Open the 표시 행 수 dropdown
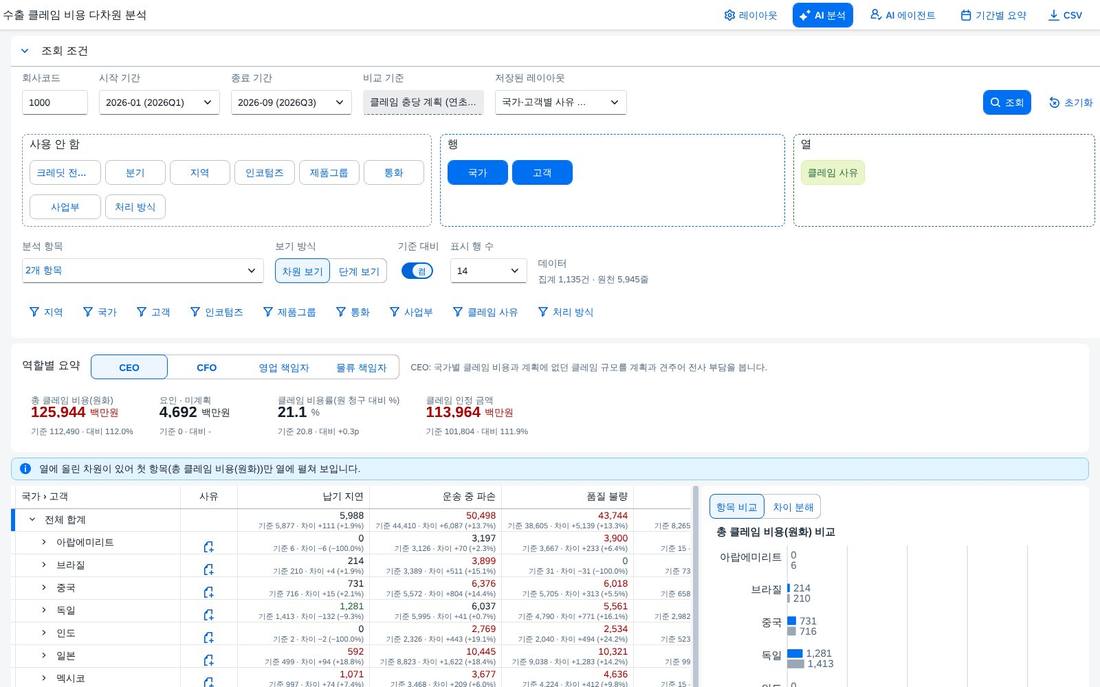The height and width of the screenshot is (687, 1100). [x=488, y=271]
